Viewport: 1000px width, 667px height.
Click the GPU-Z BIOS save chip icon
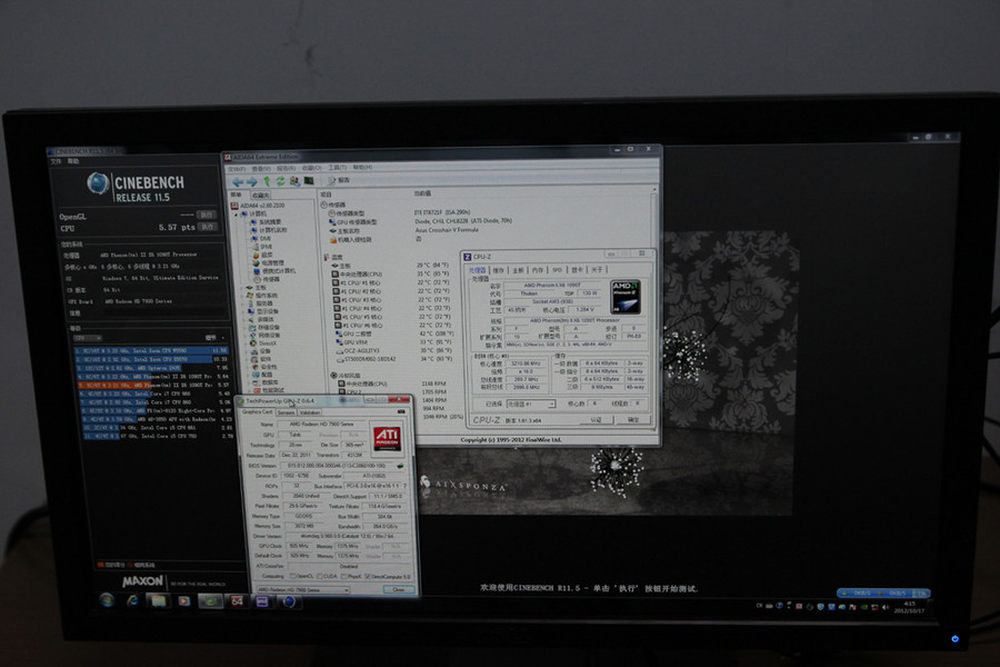click(x=401, y=466)
